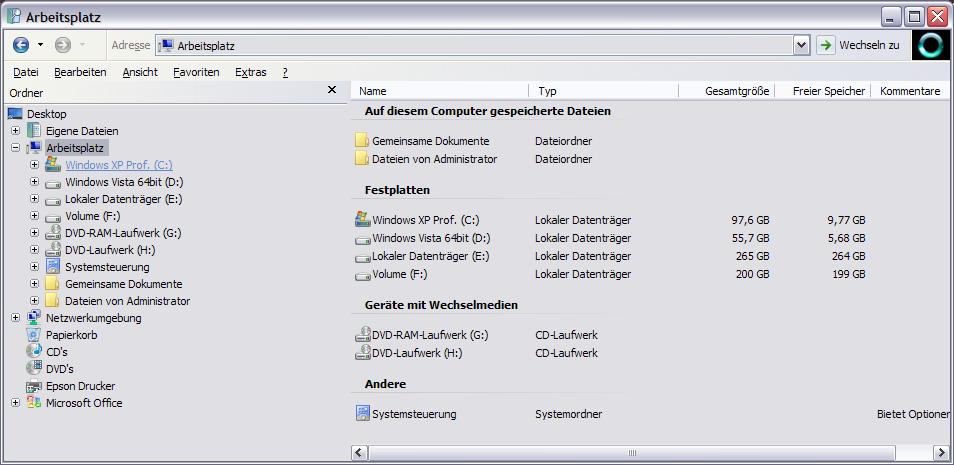Click Eigene Dateien icon in tree
Viewport: 954px width, 465px height.
(34, 131)
